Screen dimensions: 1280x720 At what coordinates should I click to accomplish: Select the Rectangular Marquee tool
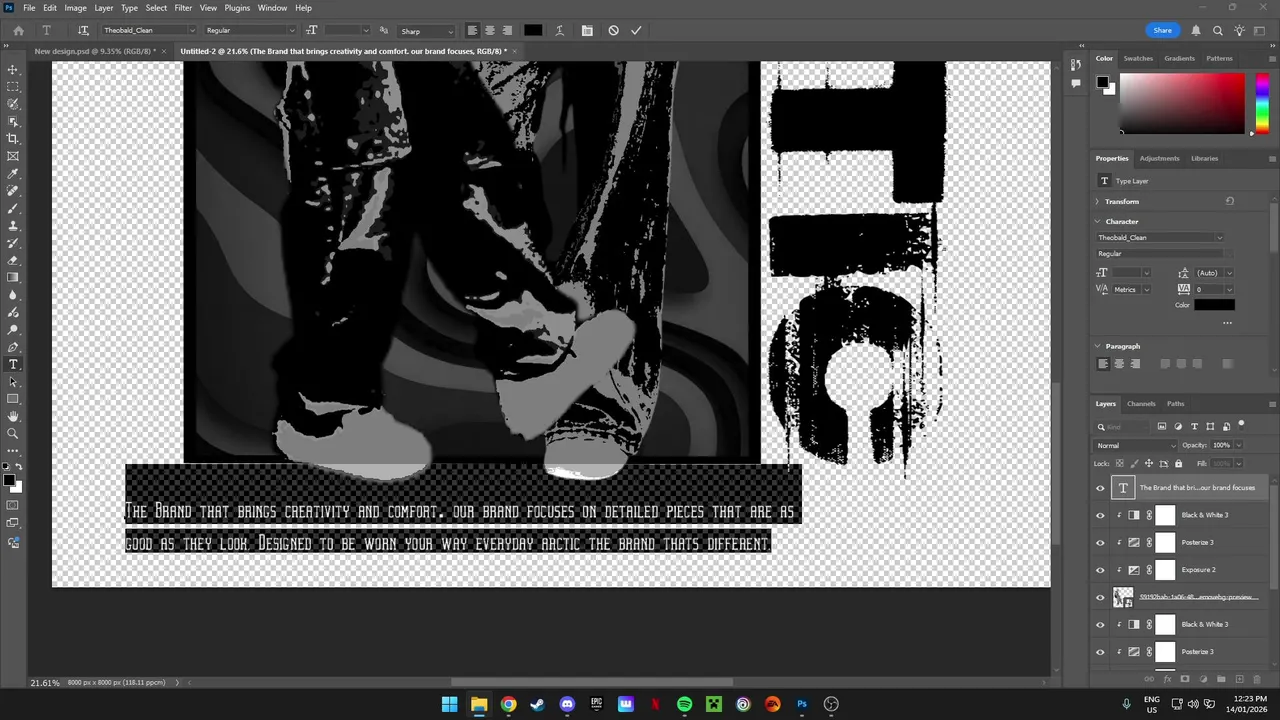click(13, 87)
